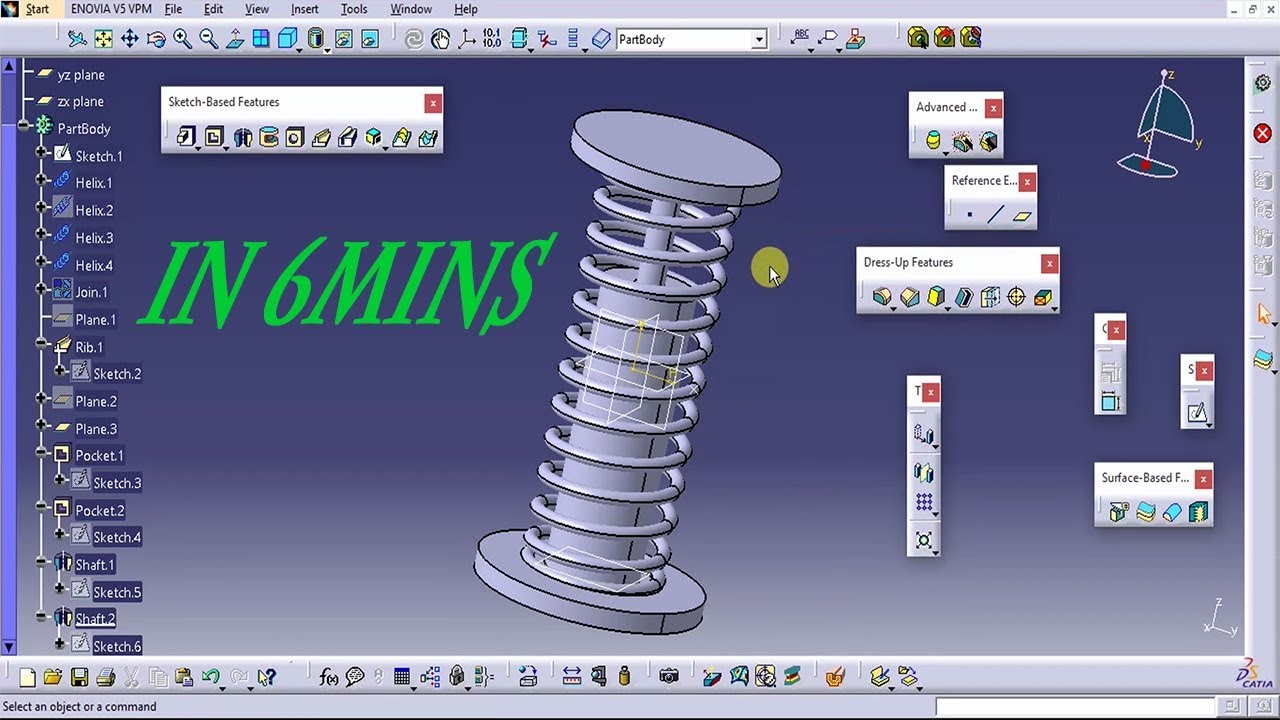Viewport: 1280px width, 720px height.
Task: Select Shaft.2 in the specification tree
Action: 95,619
